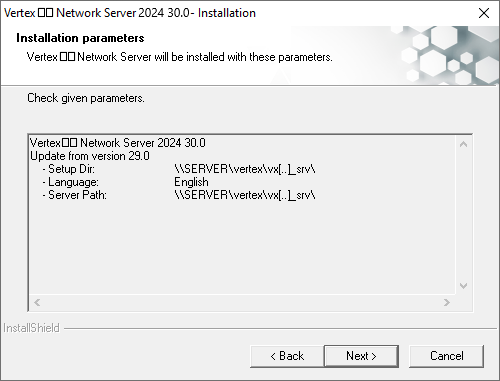This screenshot has height=381, width=500.
Task: Click the left arrow of the horizontal scrollbar
Action: (37, 302)
